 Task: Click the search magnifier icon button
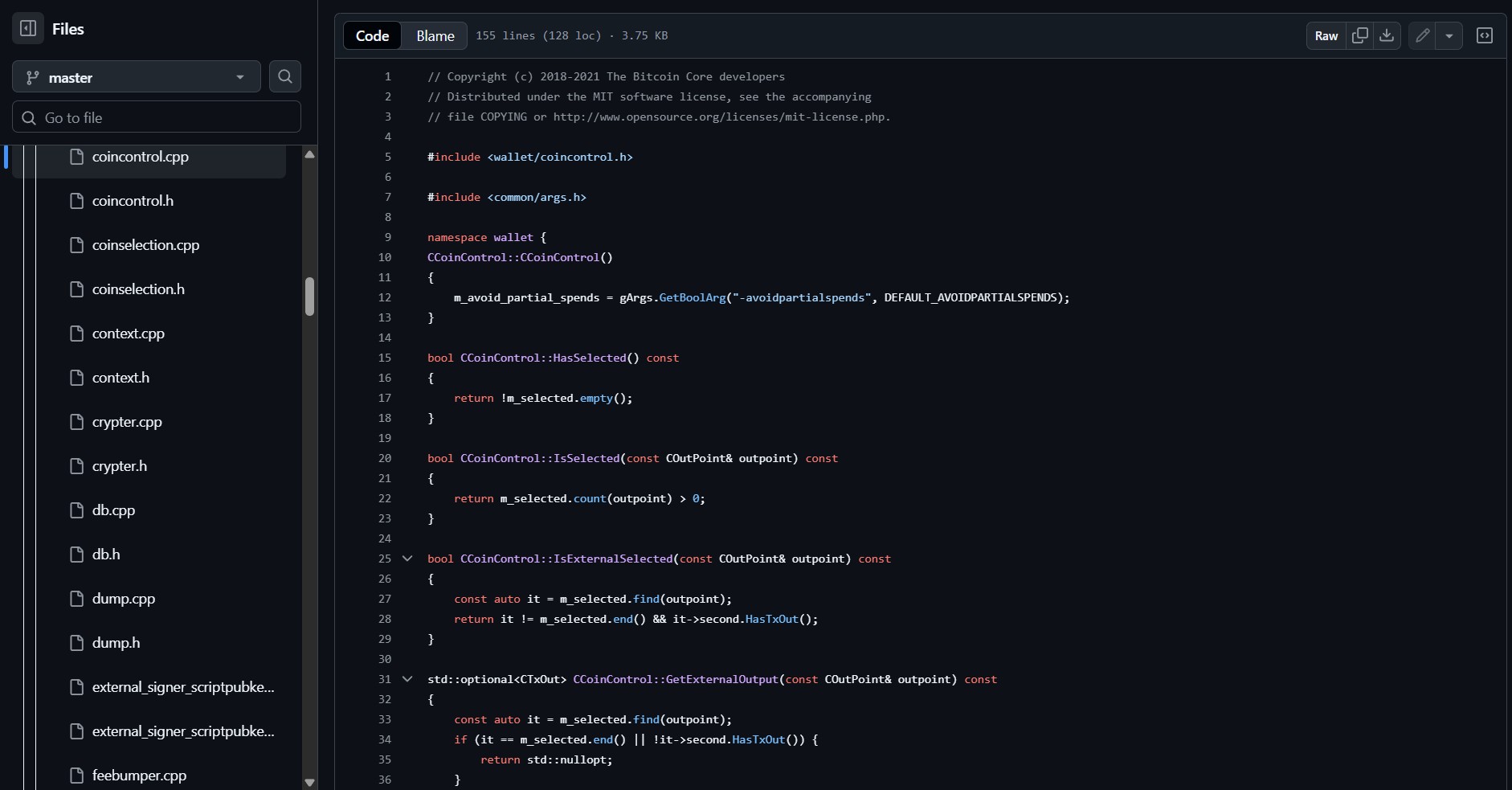[285, 76]
